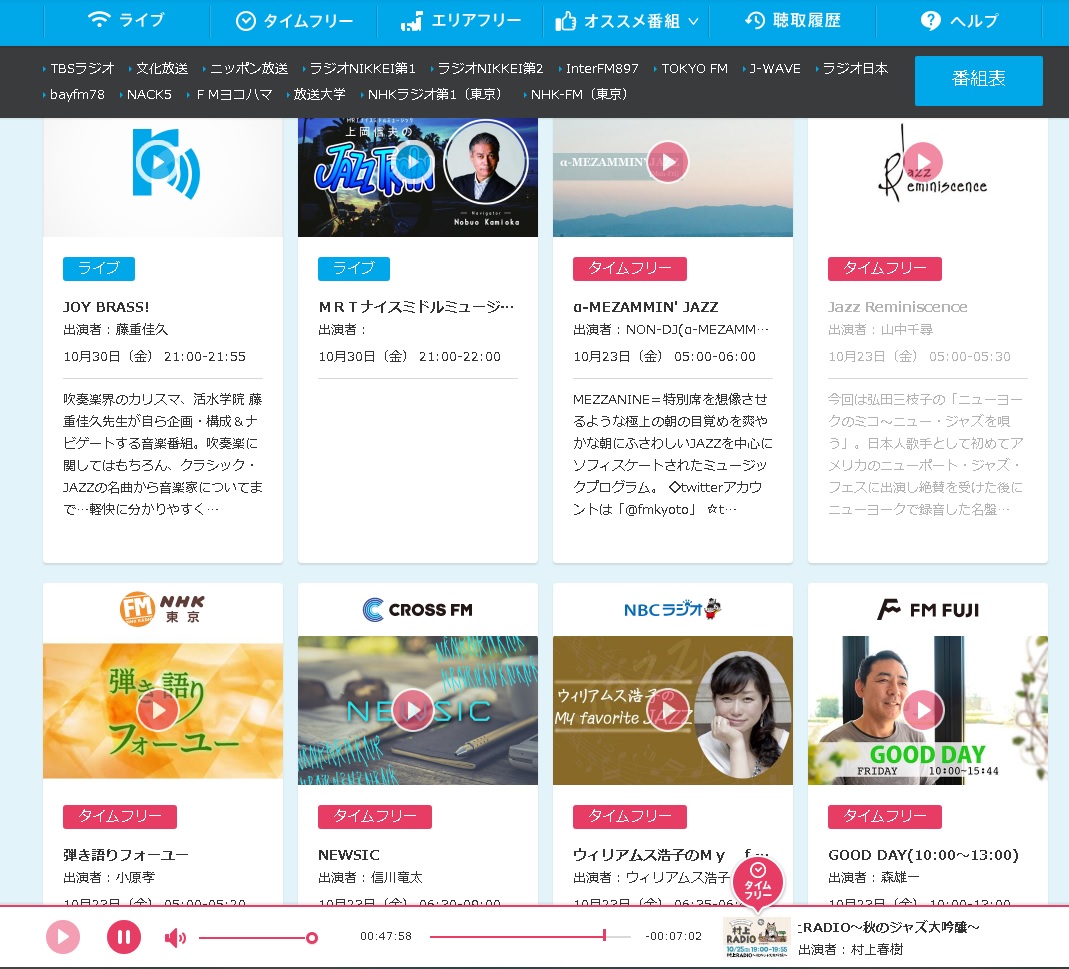This screenshot has width=1069, height=969.
Task: Click the round タイムフリー marker above player bar
Action: (x=758, y=883)
